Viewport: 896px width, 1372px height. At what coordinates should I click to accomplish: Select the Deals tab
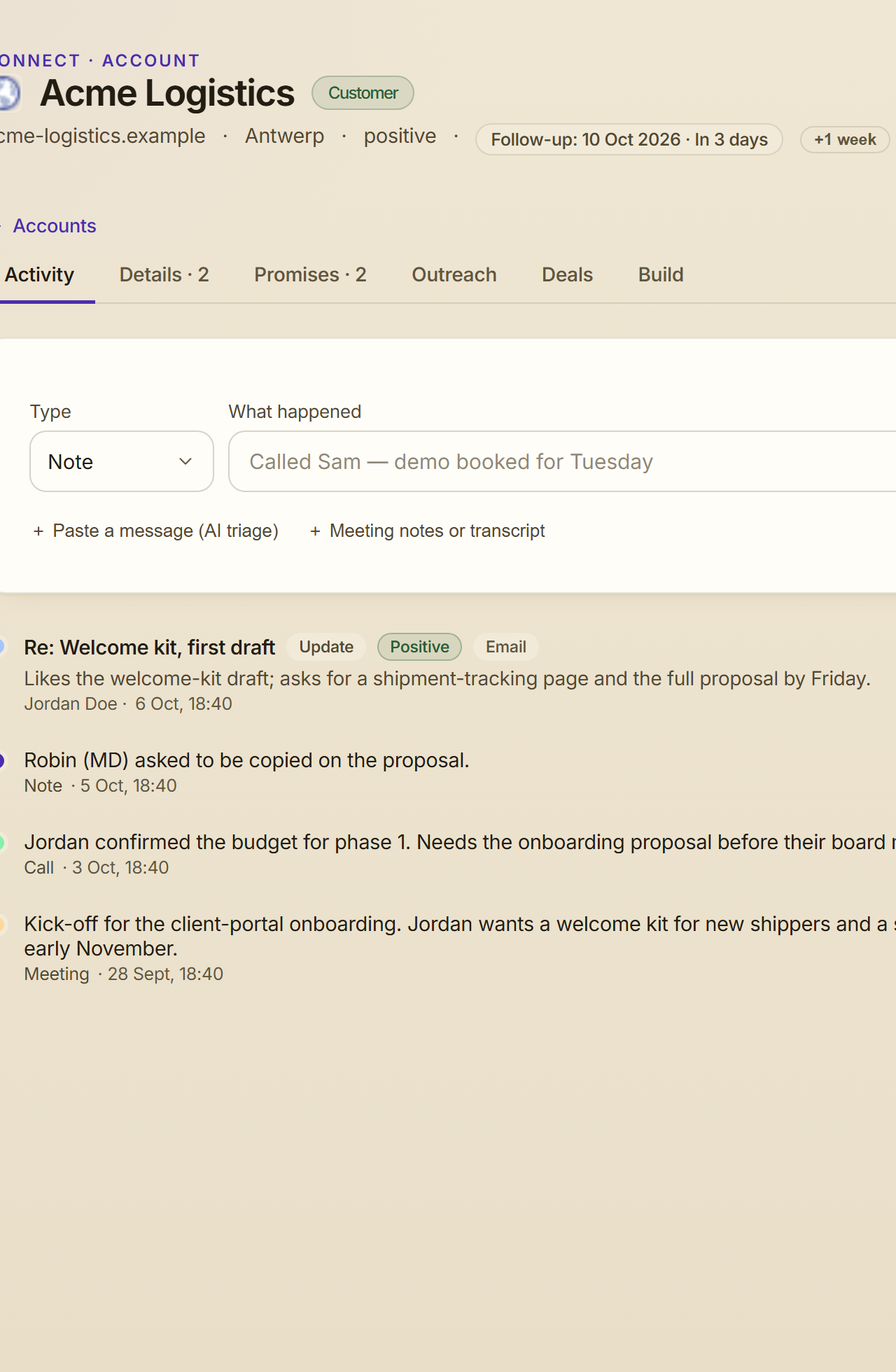pyautogui.click(x=568, y=275)
